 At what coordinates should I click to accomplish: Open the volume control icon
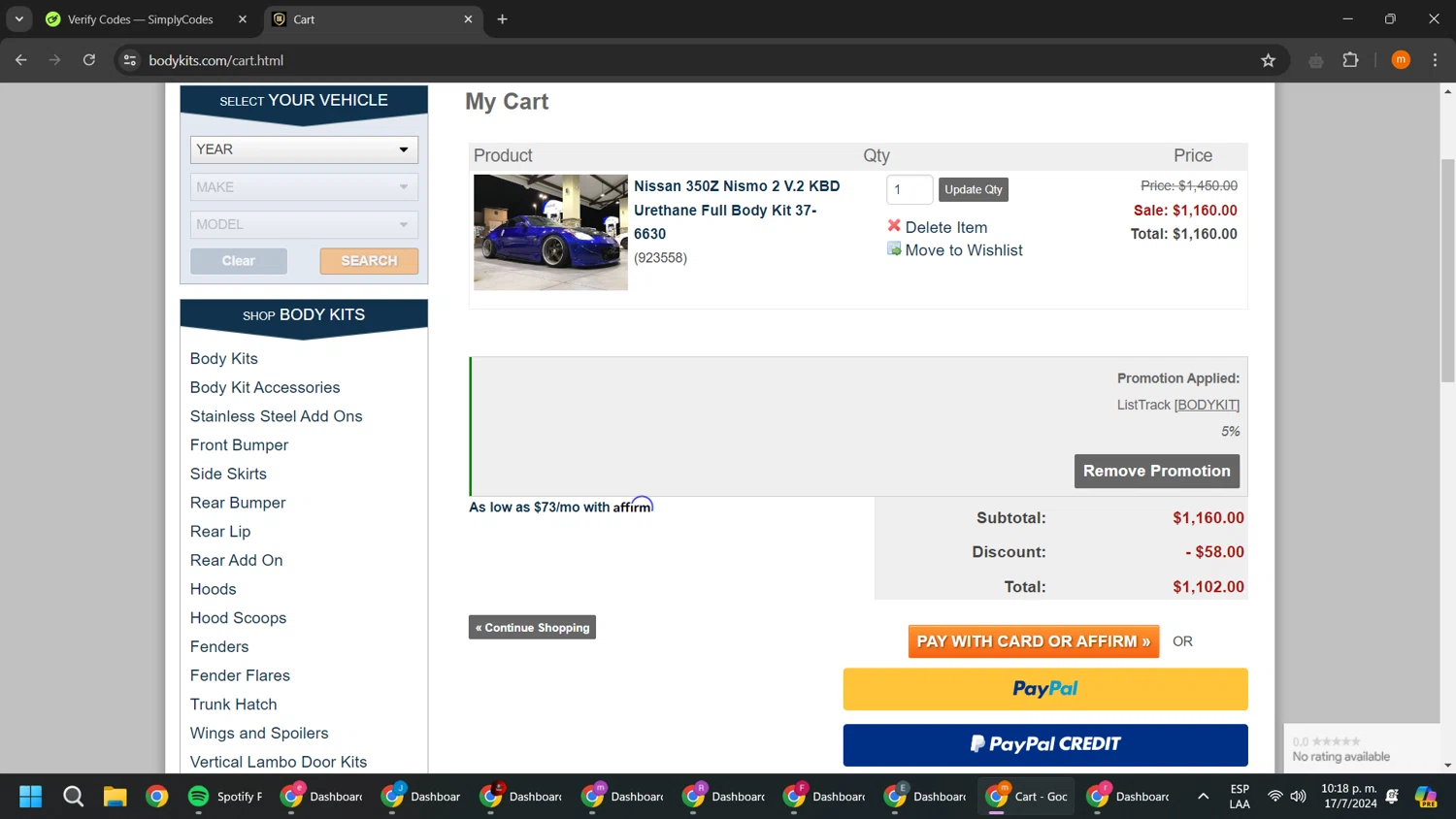(1298, 797)
